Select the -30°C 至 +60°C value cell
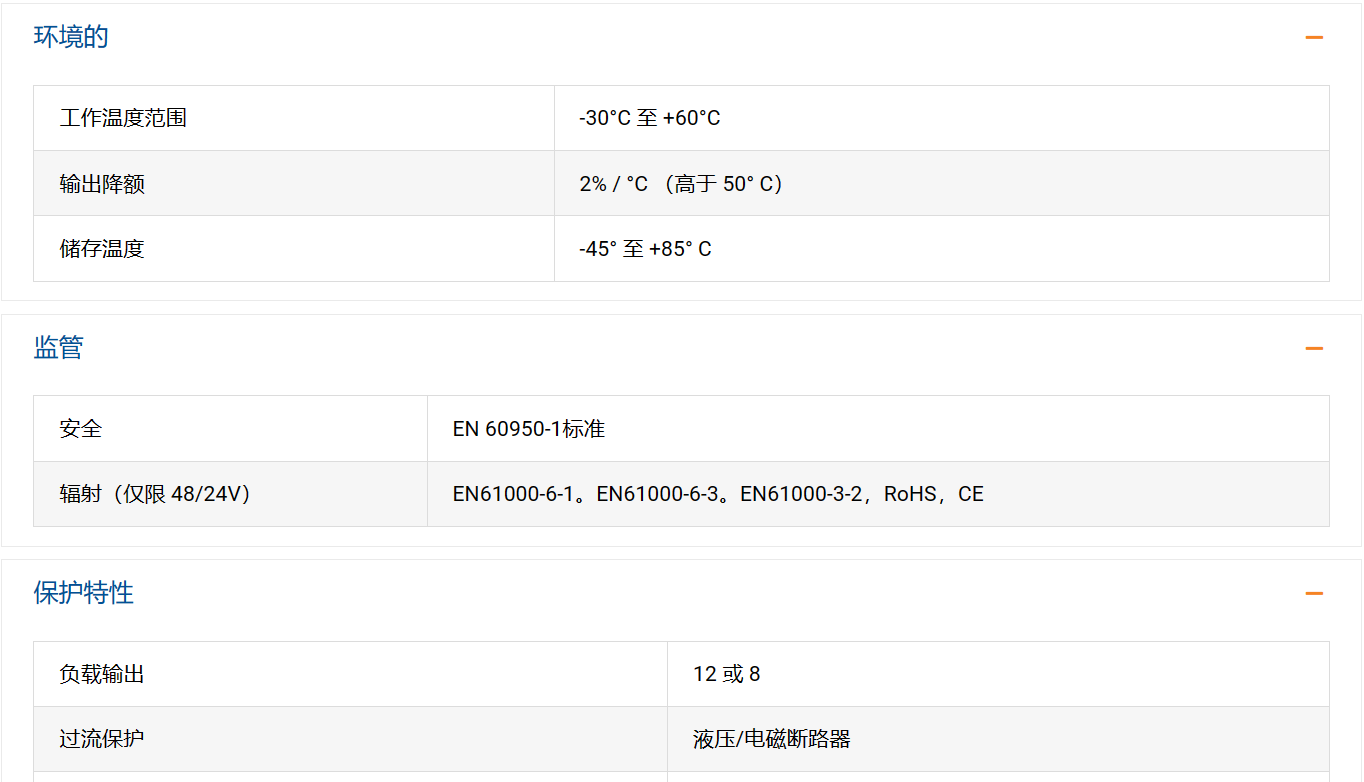The height and width of the screenshot is (782, 1364). coord(650,118)
